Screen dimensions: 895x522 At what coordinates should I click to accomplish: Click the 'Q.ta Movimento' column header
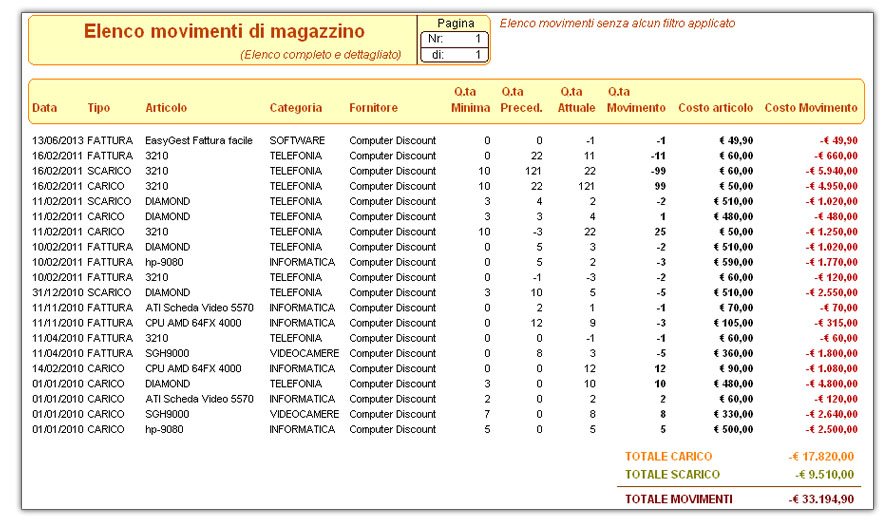pyautogui.click(x=636, y=100)
